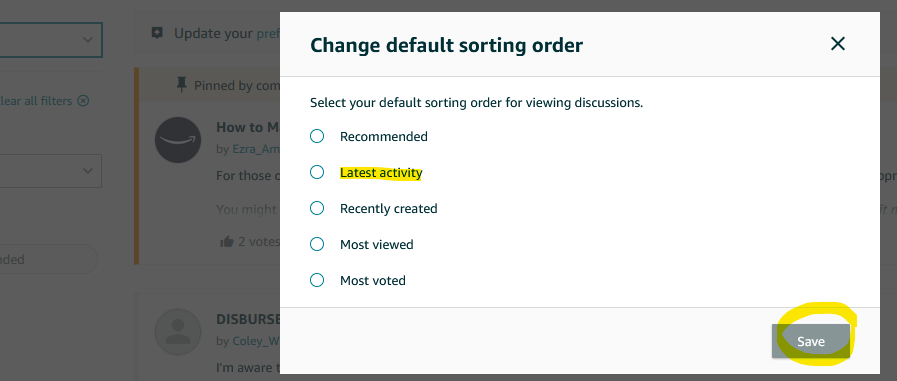Click the Amazon smile avatar icon

coord(178,140)
